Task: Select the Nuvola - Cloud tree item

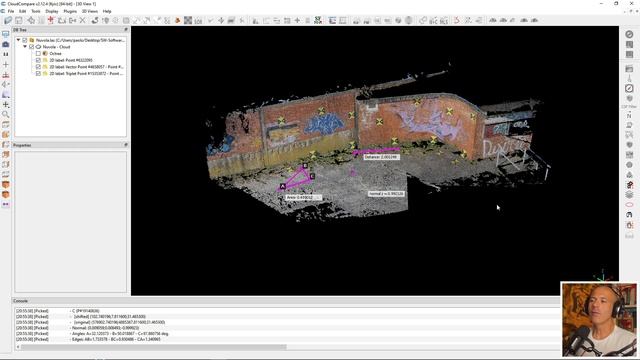Action: [56, 47]
